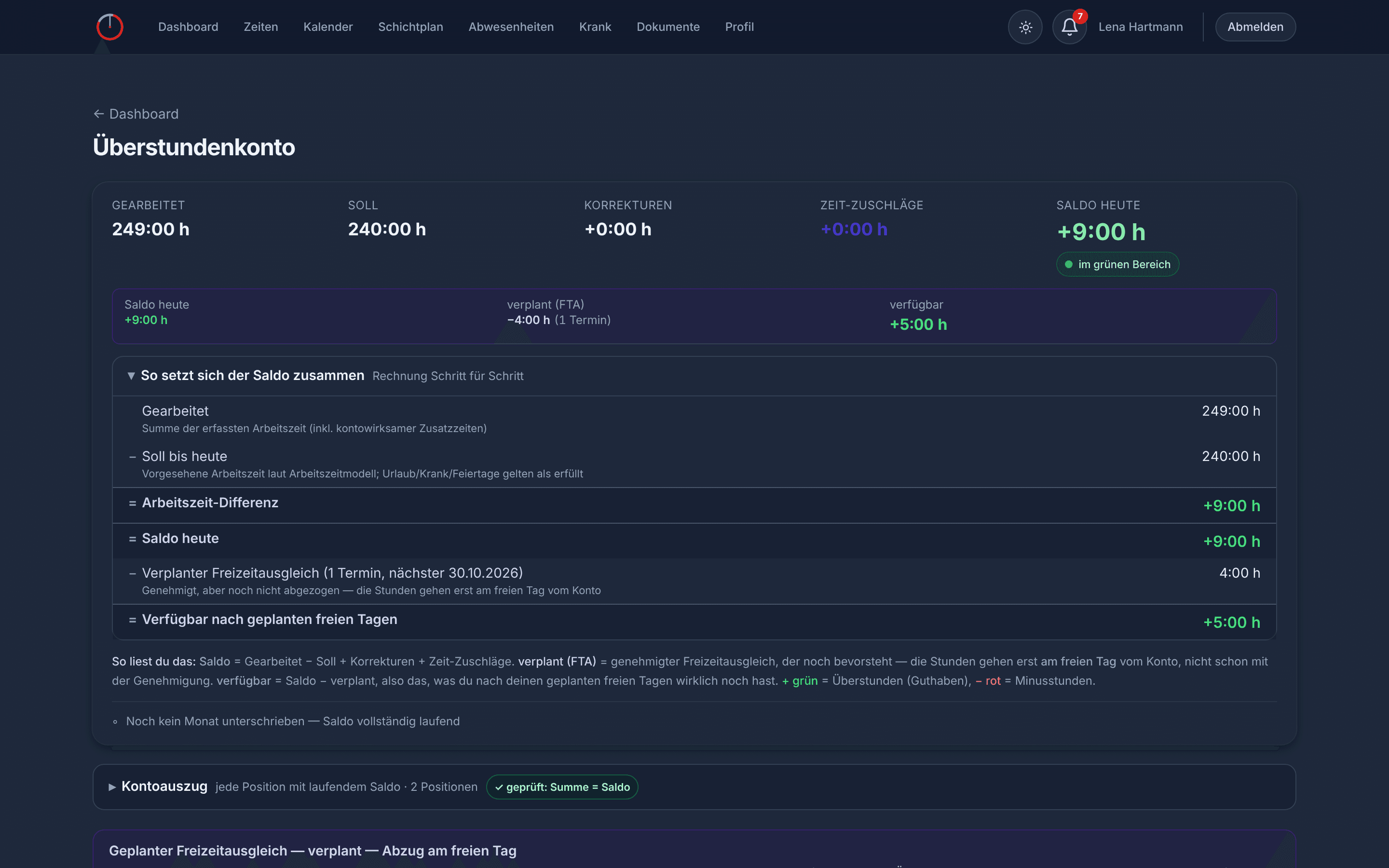Open notifications bell with 7 badge
Viewport: 1389px width, 868px height.
click(x=1069, y=27)
